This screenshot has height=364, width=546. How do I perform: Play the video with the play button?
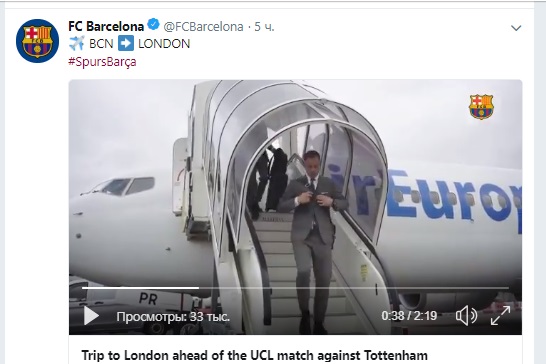[x=91, y=316]
